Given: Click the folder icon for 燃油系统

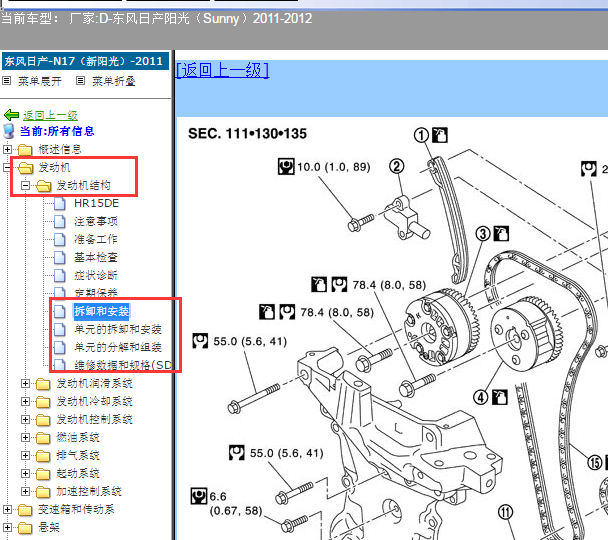Looking at the screenshot, I should point(43,438).
